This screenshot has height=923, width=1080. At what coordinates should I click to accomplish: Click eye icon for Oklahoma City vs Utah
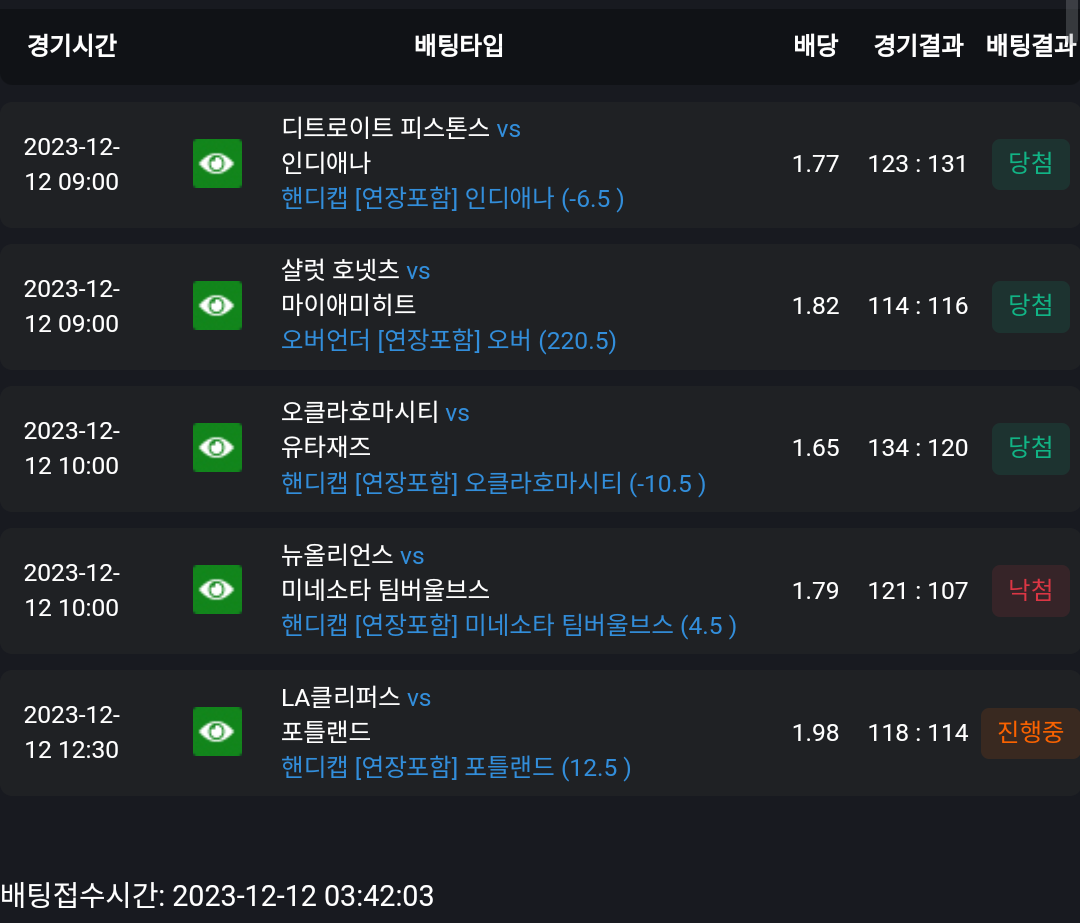click(217, 448)
